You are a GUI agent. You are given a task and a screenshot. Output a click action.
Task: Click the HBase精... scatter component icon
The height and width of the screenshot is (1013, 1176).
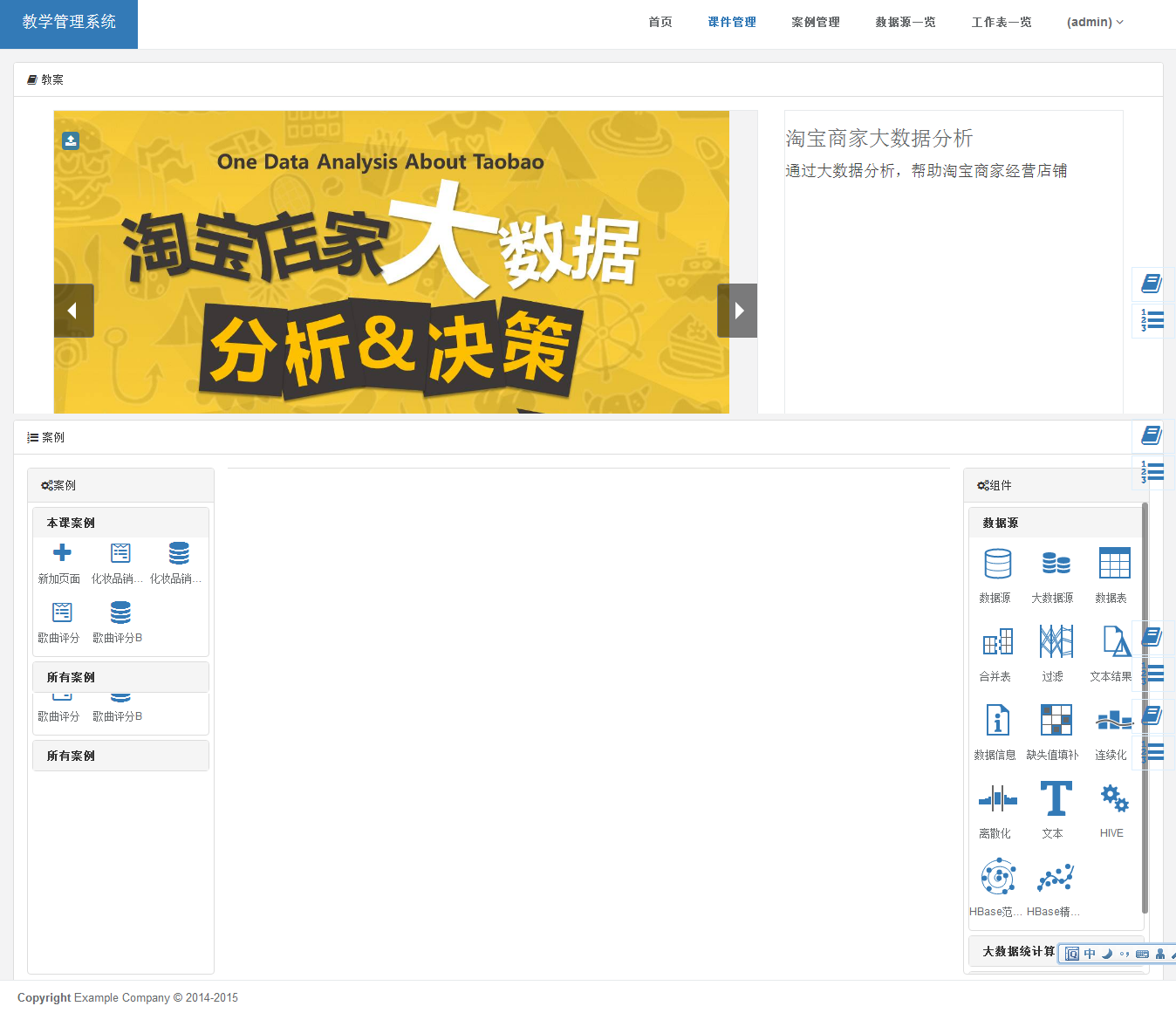pyautogui.click(x=1055, y=878)
